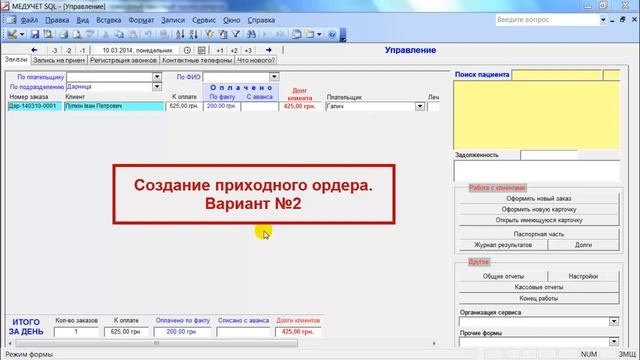Select the Заказы tab
Image resolution: width=640 pixels, height=360 pixels.
click(x=16, y=60)
